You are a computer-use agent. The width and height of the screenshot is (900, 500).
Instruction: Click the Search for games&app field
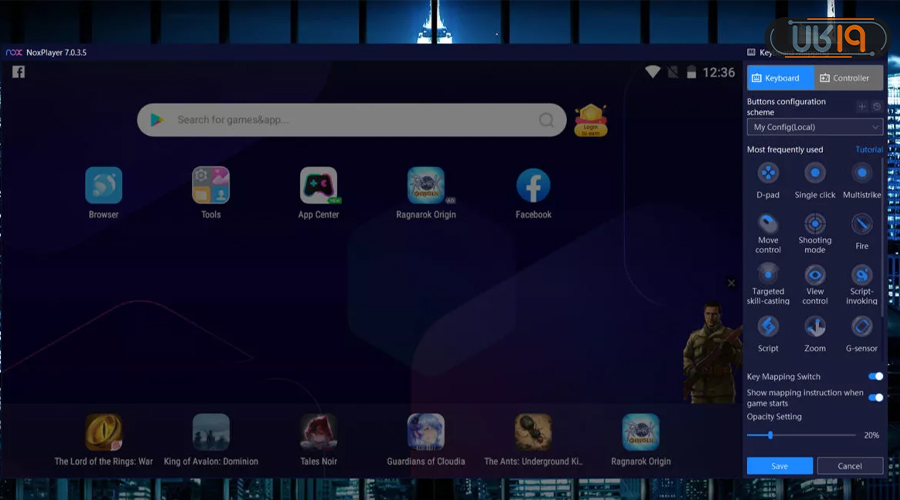352,120
